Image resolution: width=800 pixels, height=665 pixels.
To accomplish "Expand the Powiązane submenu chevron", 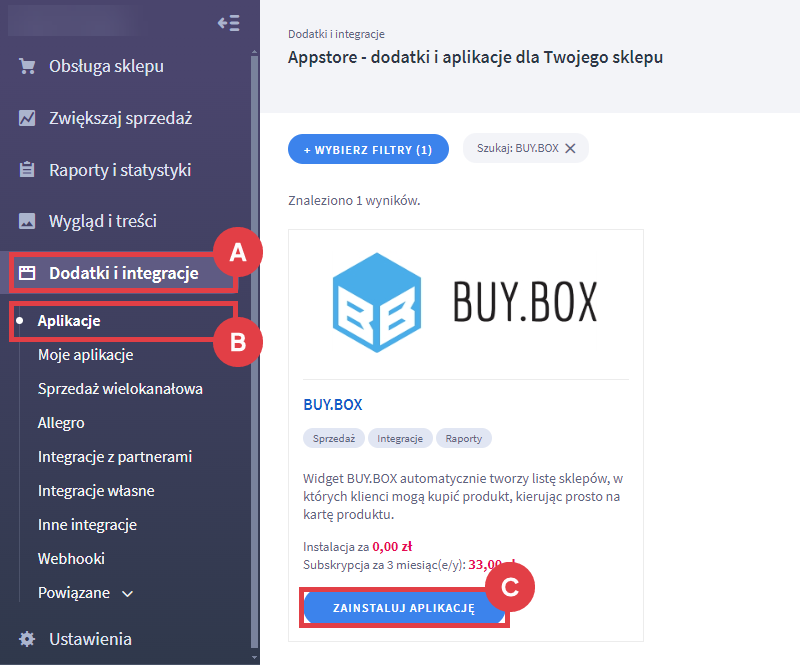I will 128,594.
